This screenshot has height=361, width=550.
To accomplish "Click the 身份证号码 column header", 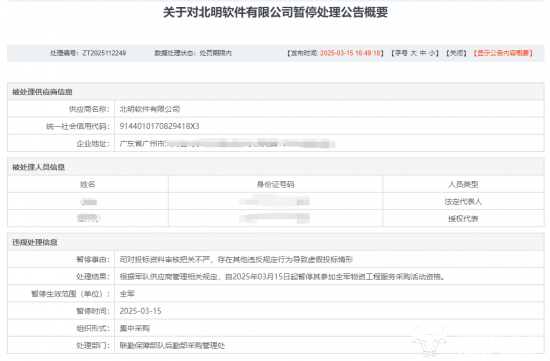I will 275,184.
